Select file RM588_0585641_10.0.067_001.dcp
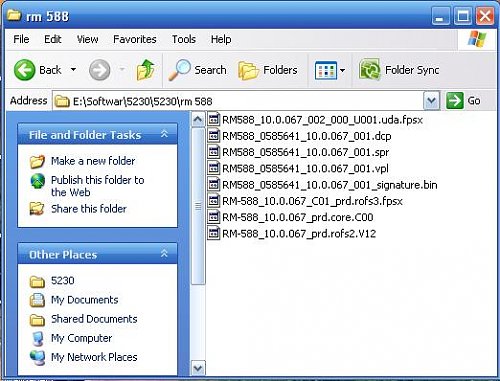This screenshot has width=500, height=381. (x=307, y=136)
